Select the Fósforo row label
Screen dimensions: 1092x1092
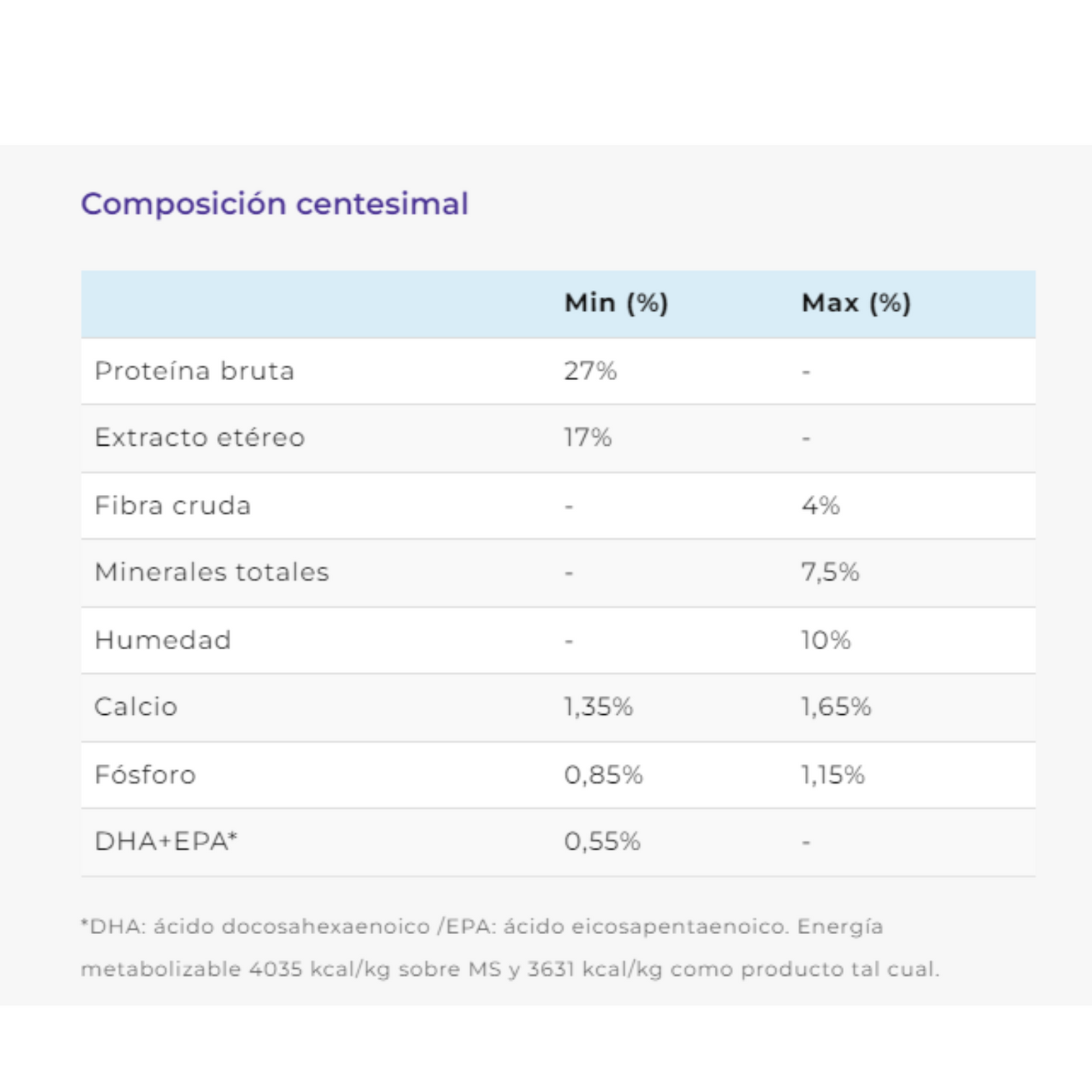(145, 775)
